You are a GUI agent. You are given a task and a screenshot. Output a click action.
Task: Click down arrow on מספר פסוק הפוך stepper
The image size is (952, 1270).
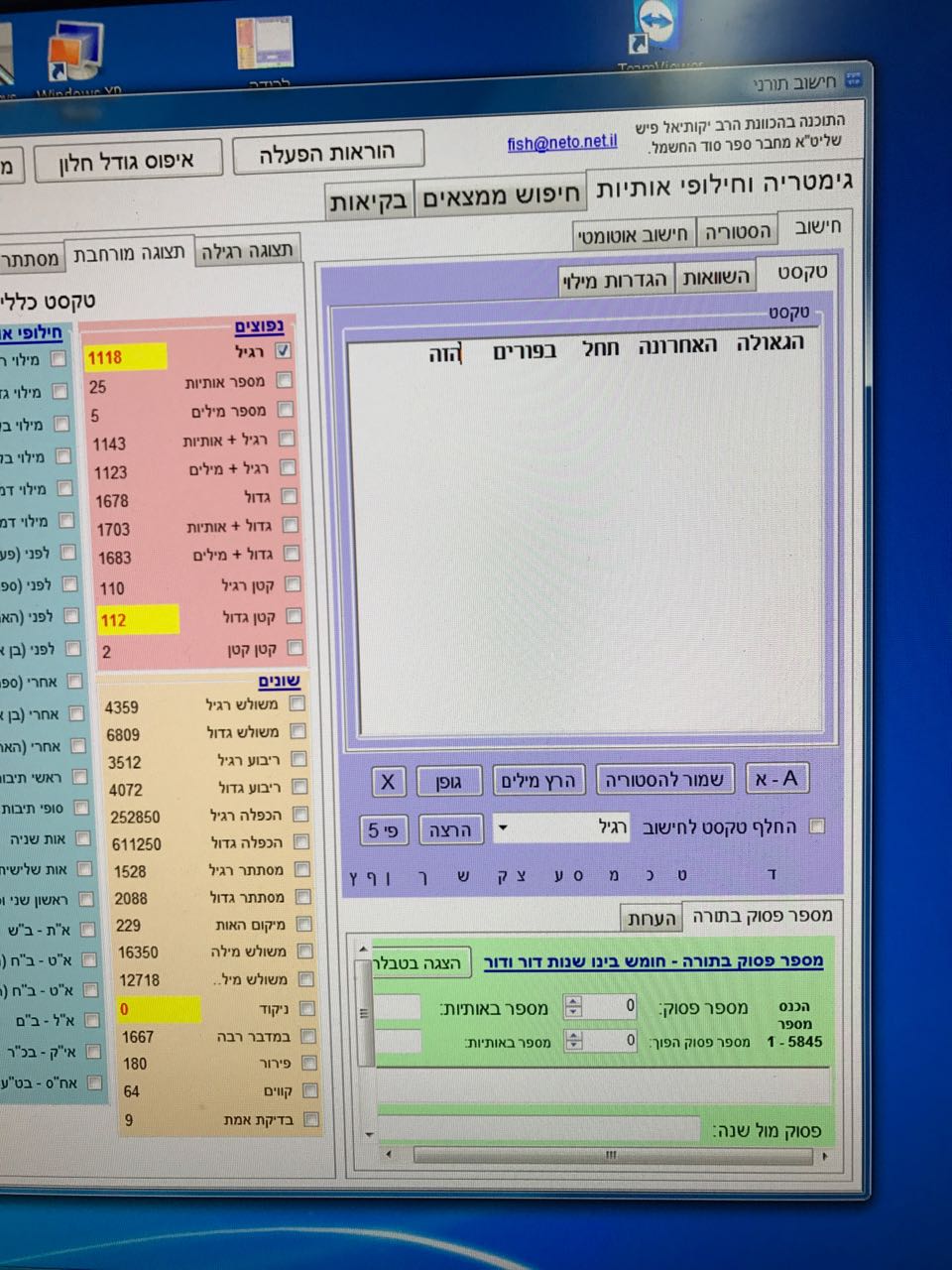(573, 1046)
